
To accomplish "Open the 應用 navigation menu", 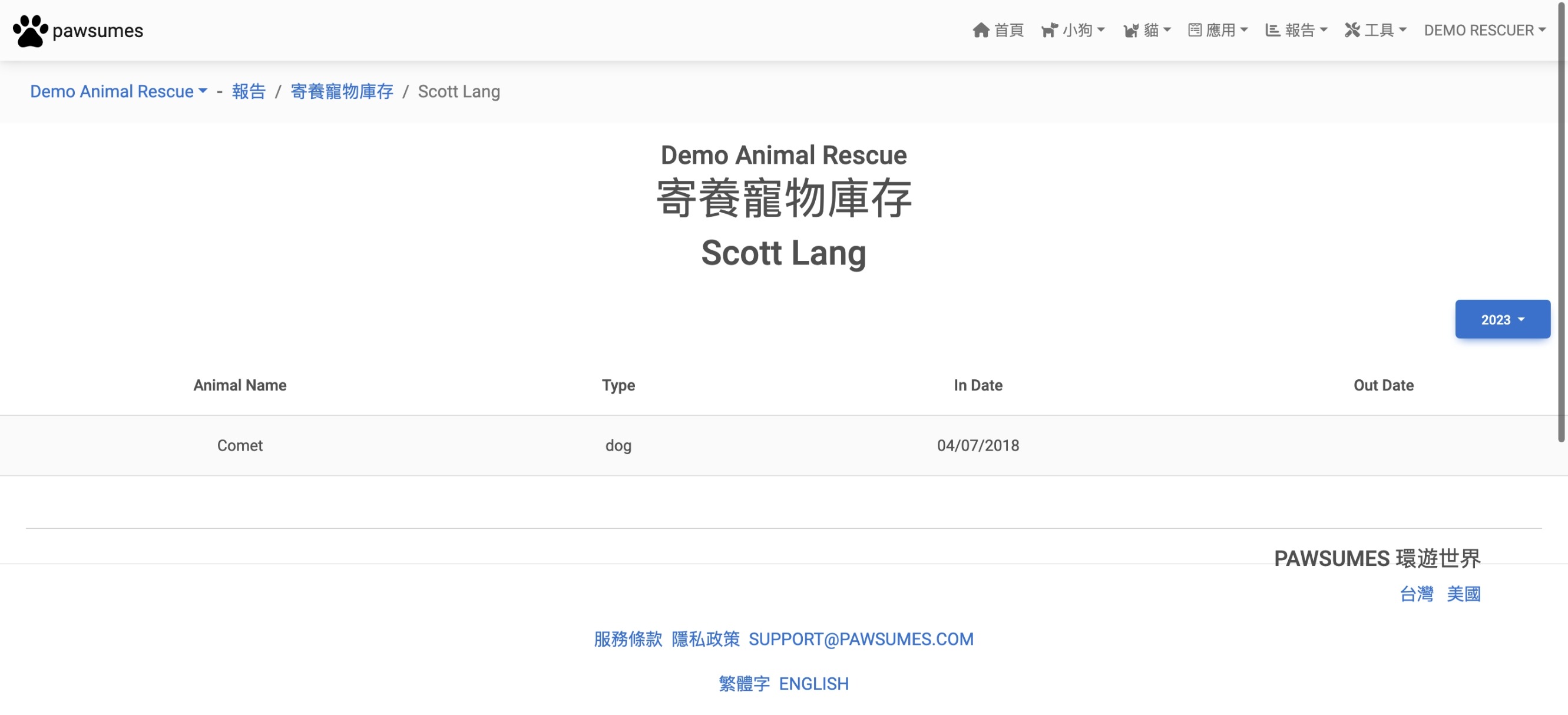I will (1225, 31).
